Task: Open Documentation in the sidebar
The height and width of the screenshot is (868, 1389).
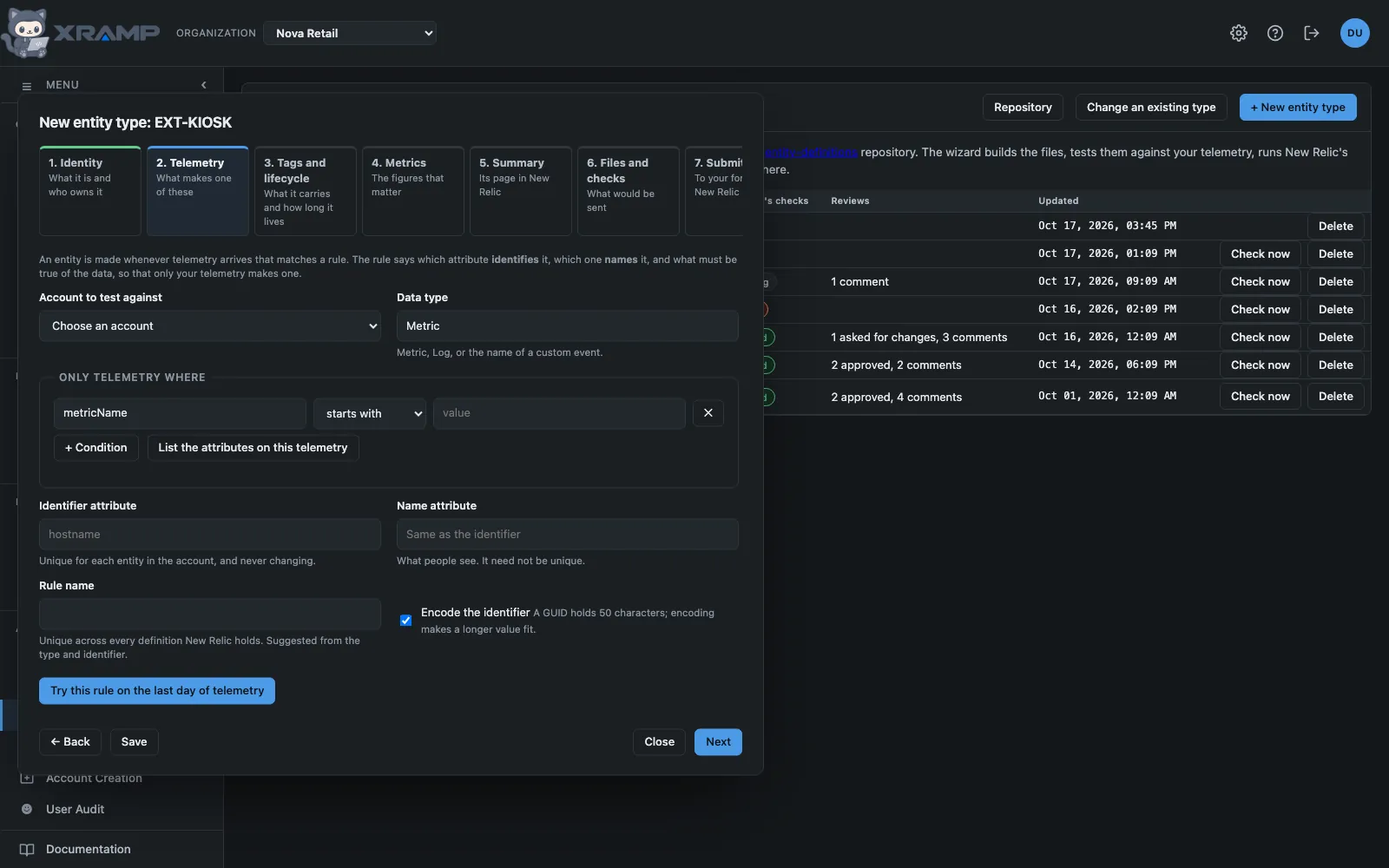Action: tap(89, 850)
